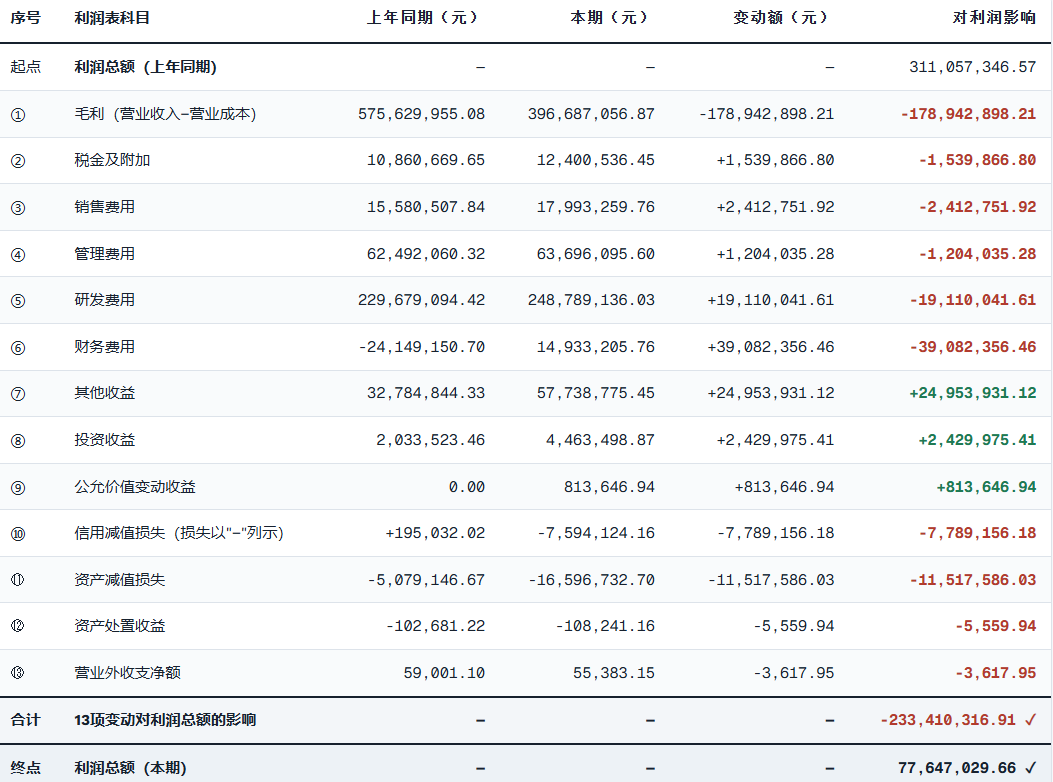1053x782 pixels.
Task: Click the checkmark beside 77,647,029.66
Action: tap(1030, 767)
